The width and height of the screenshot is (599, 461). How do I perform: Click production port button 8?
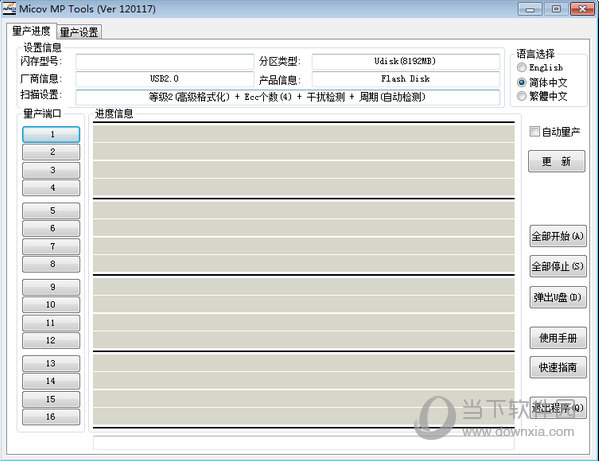51,264
